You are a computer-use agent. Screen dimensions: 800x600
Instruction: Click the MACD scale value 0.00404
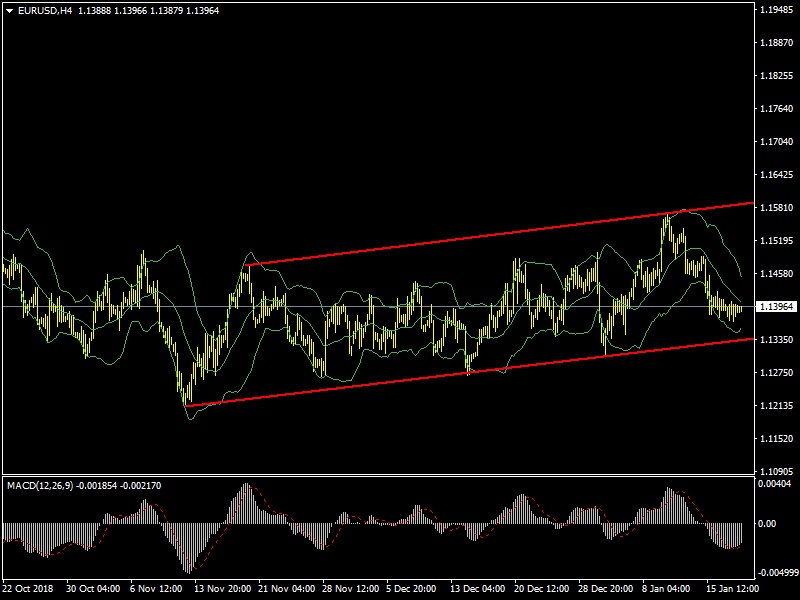click(776, 484)
